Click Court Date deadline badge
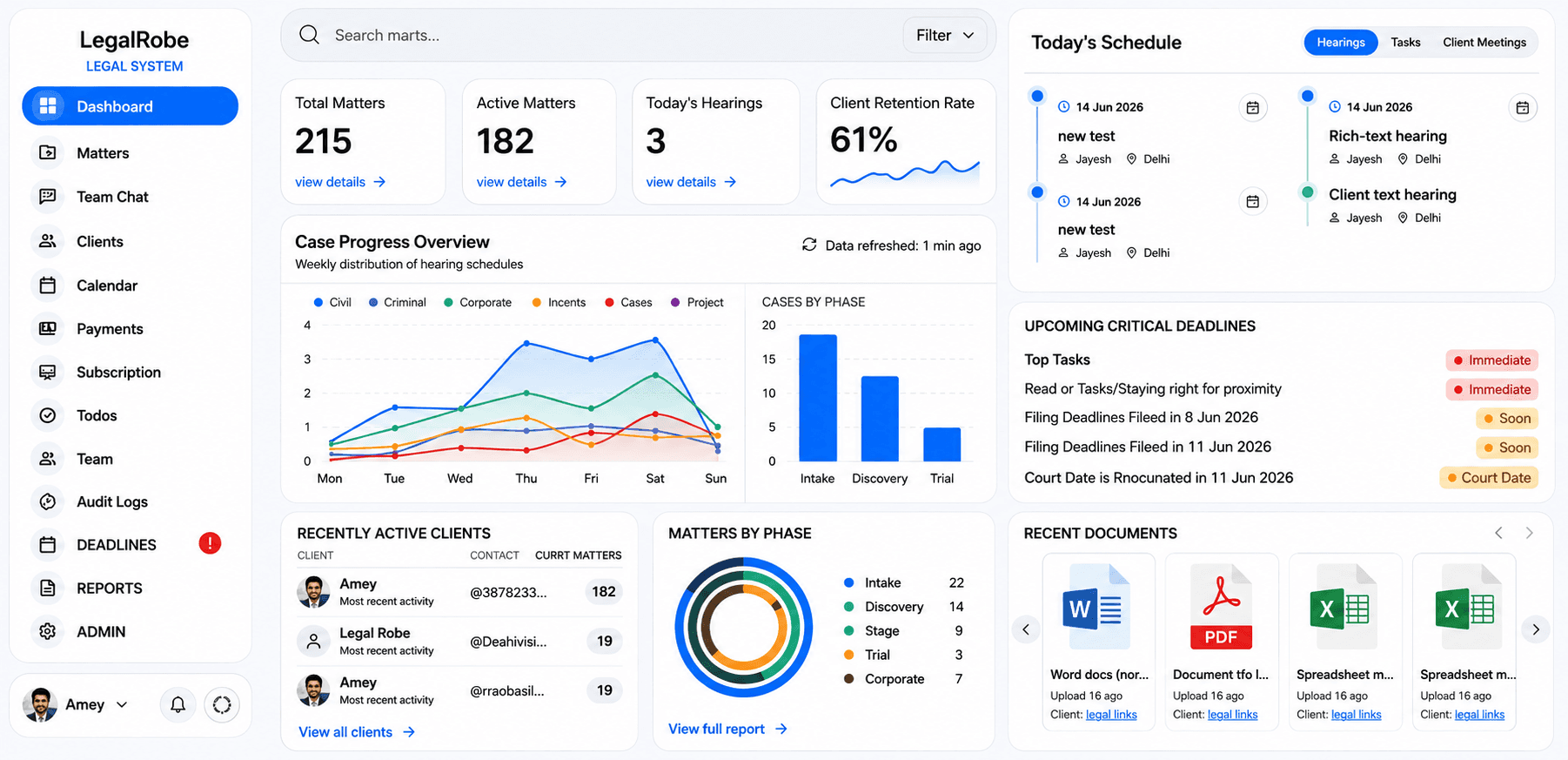This screenshot has width=1568, height=760. pyautogui.click(x=1489, y=477)
